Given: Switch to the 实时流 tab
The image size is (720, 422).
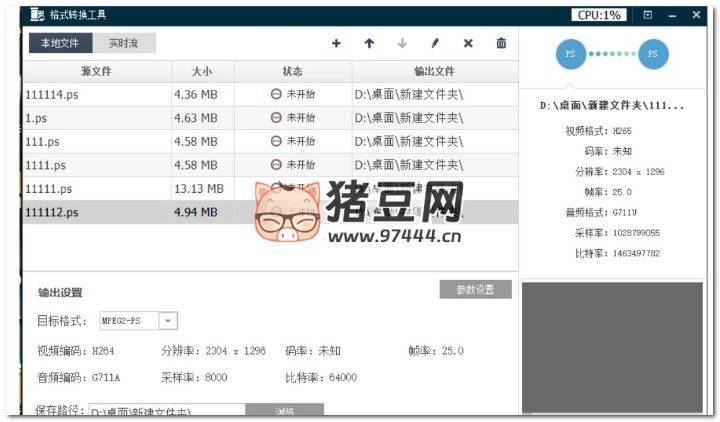Looking at the screenshot, I should (124, 43).
